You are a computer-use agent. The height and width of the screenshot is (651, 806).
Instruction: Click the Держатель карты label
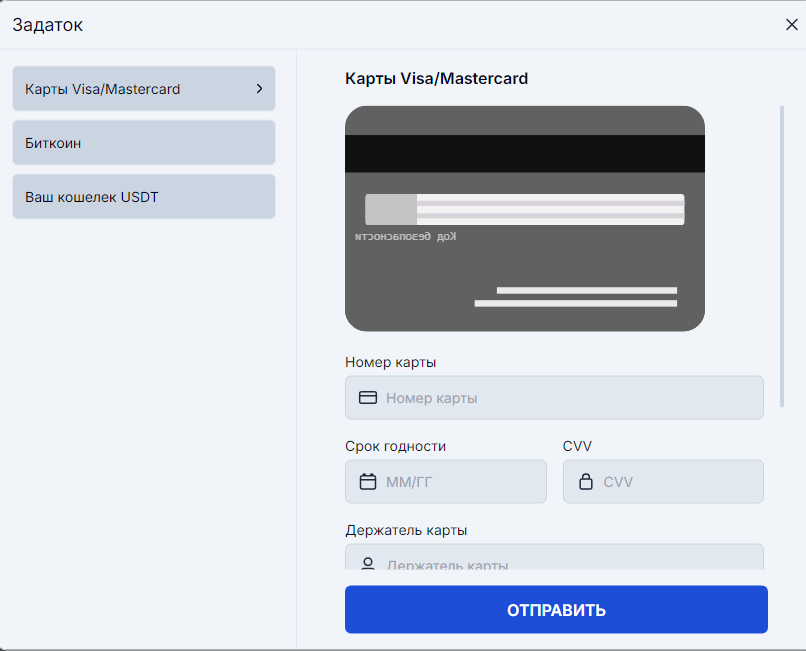pyautogui.click(x=406, y=530)
